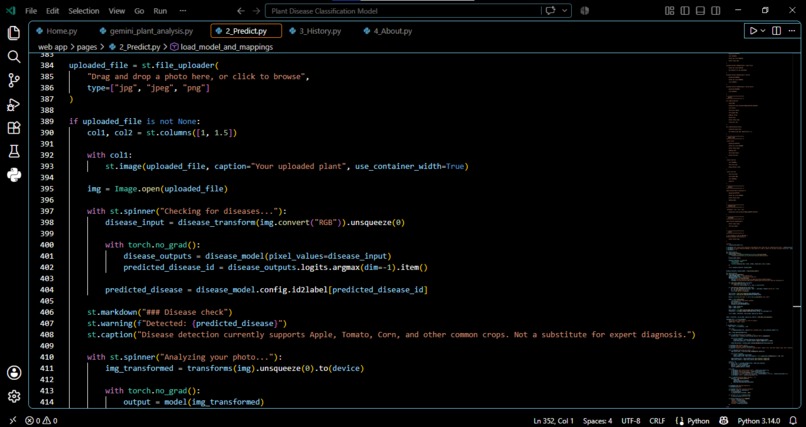Toggle the Primary Side Bar

point(685,11)
